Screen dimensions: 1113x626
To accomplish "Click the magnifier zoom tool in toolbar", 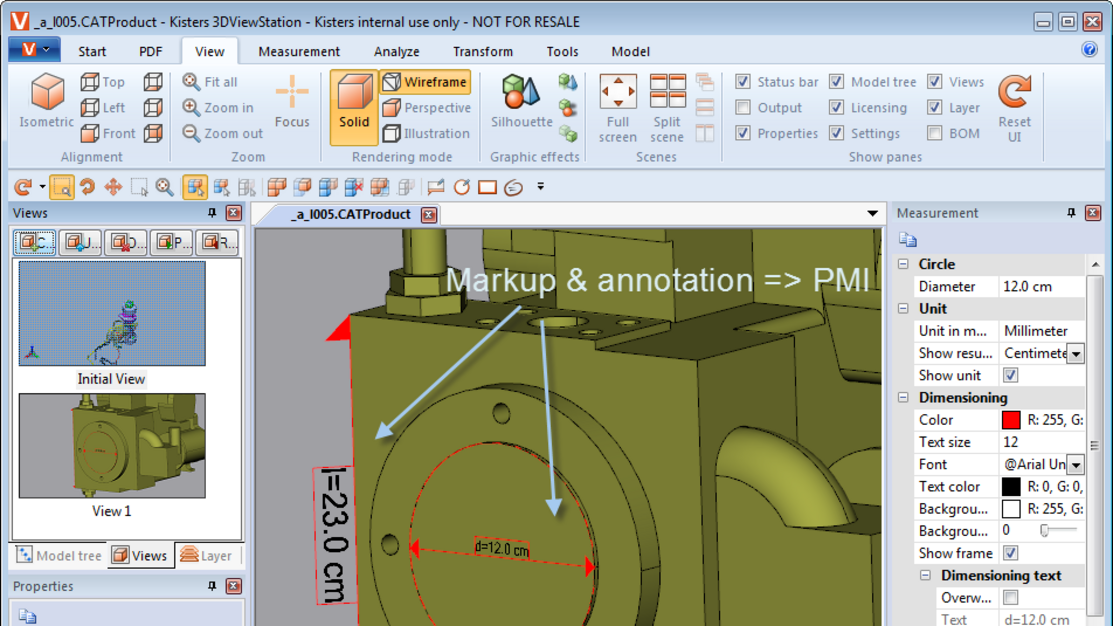I will (x=165, y=187).
